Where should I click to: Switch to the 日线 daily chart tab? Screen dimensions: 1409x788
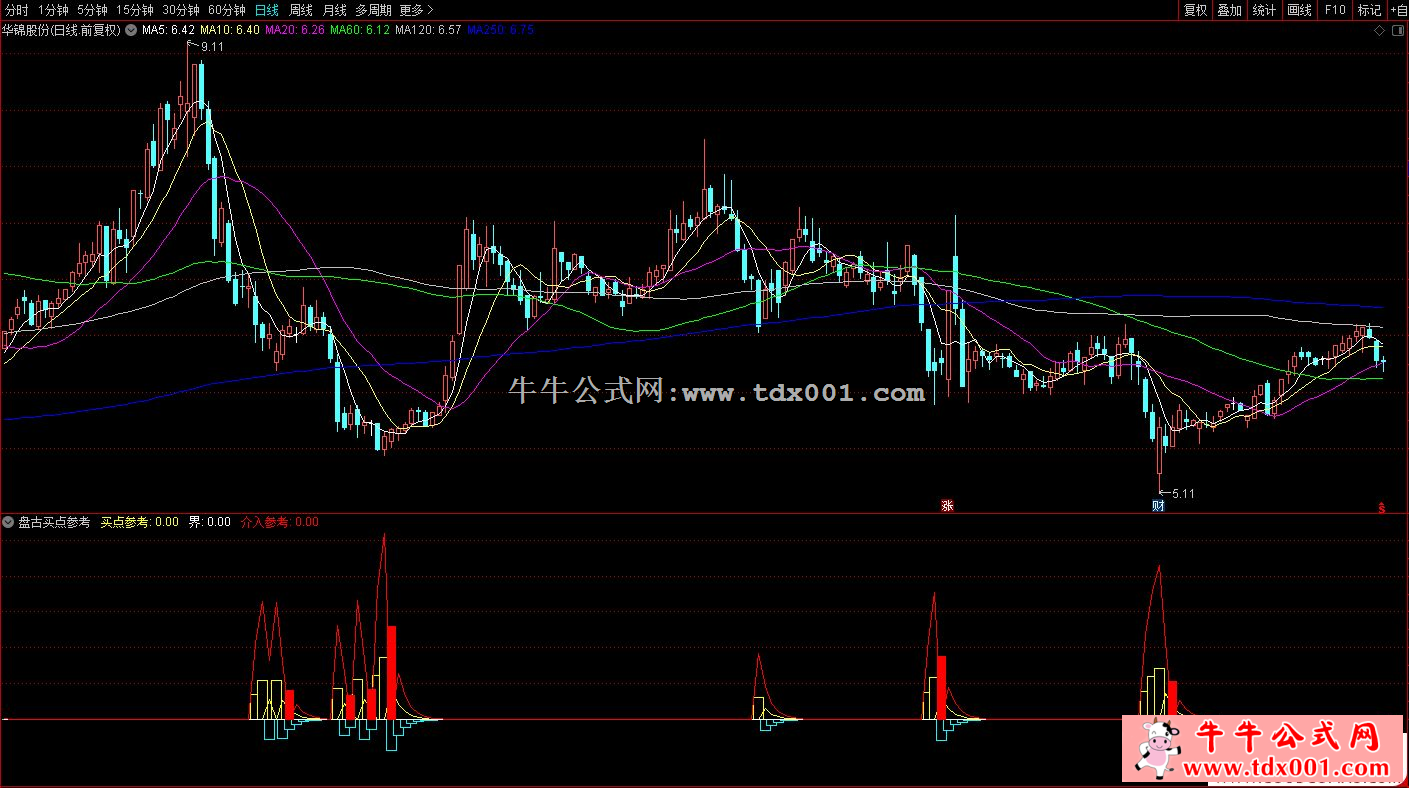pyautogui.click(x=266, y=10)
